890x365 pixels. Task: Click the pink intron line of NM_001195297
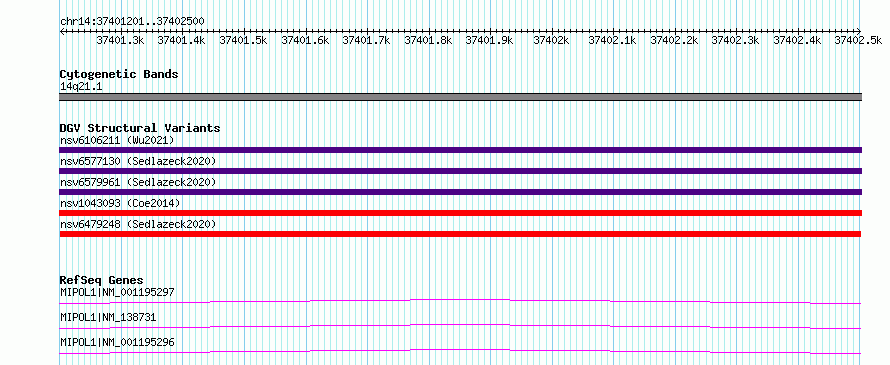pos(460,301)
